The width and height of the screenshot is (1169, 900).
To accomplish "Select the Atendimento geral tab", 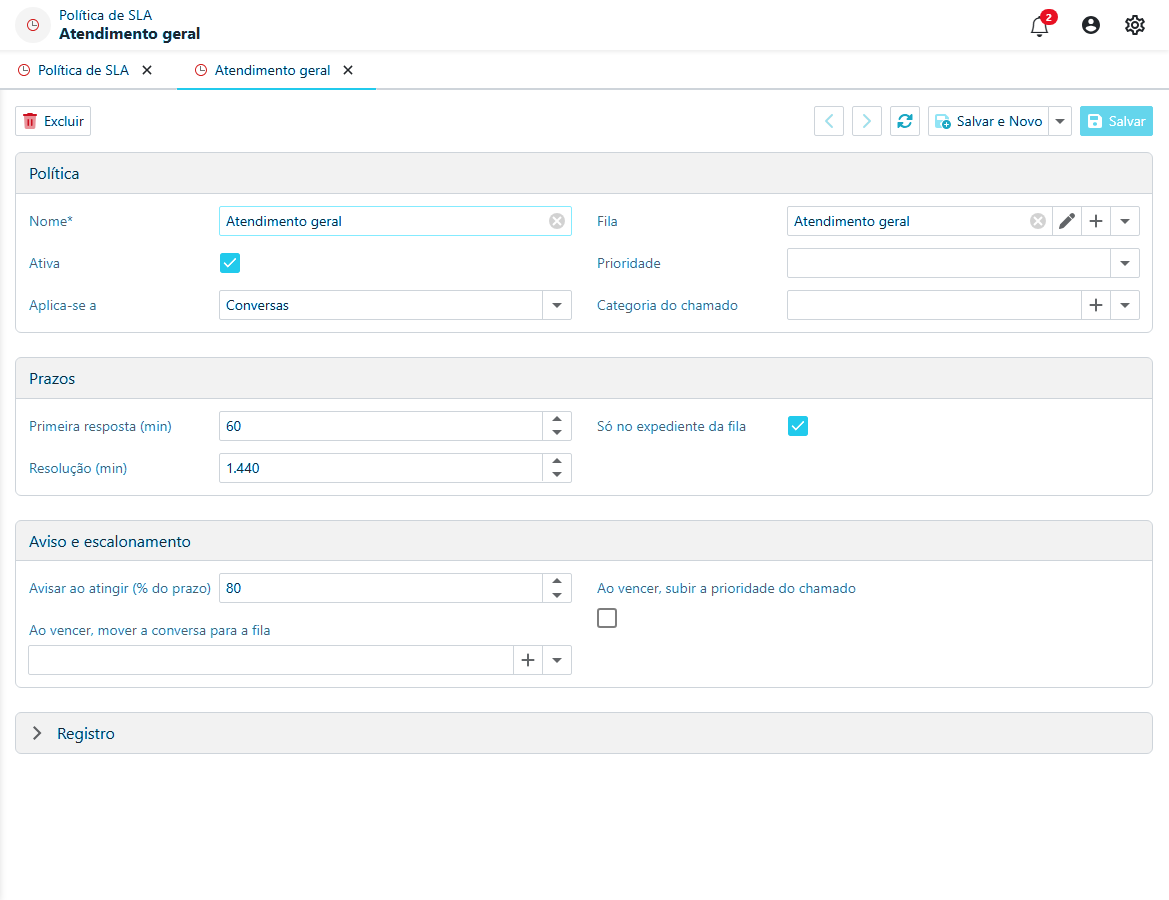I will pos(272,70).
